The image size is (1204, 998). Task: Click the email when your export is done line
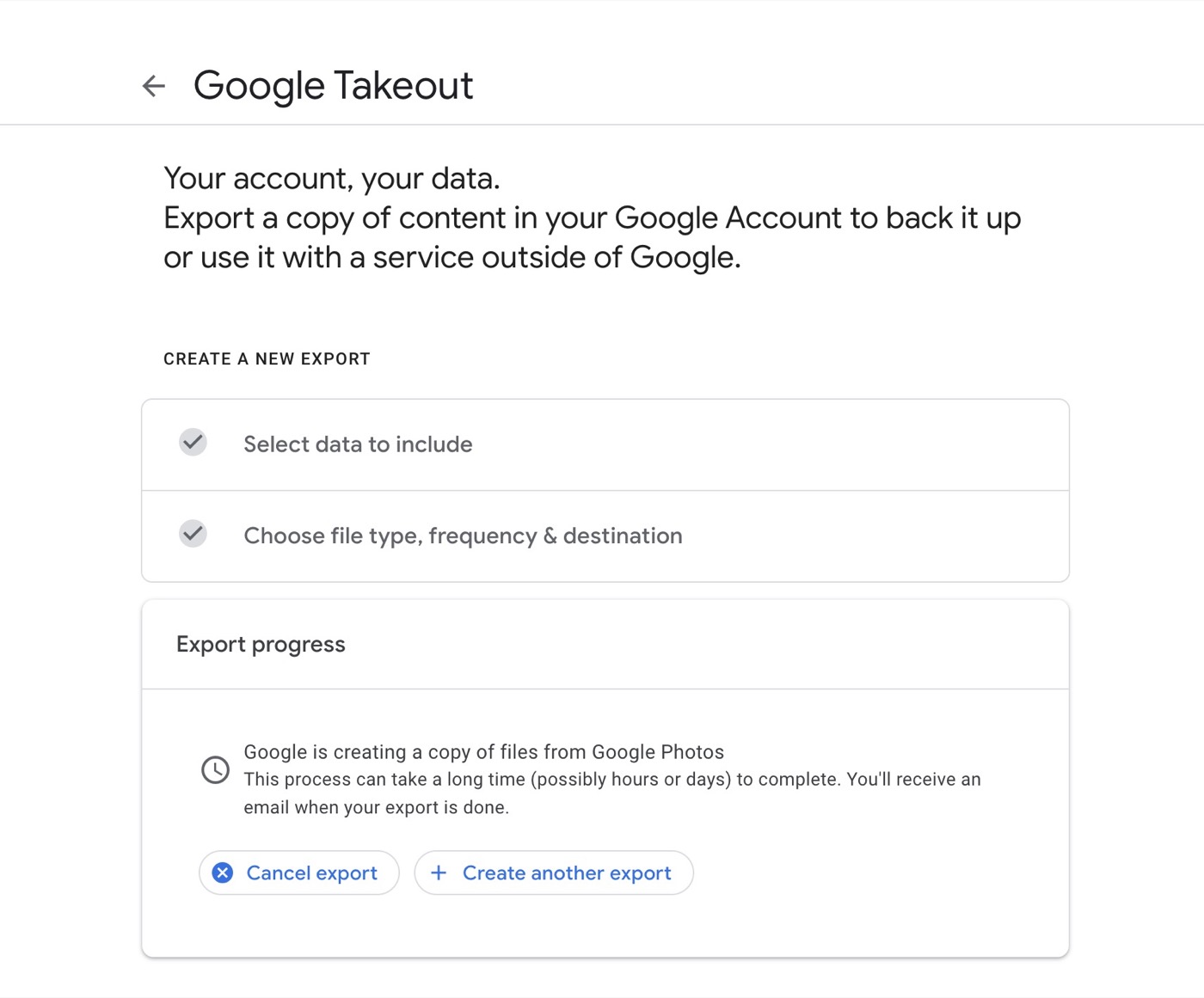[x=376, y=808]
